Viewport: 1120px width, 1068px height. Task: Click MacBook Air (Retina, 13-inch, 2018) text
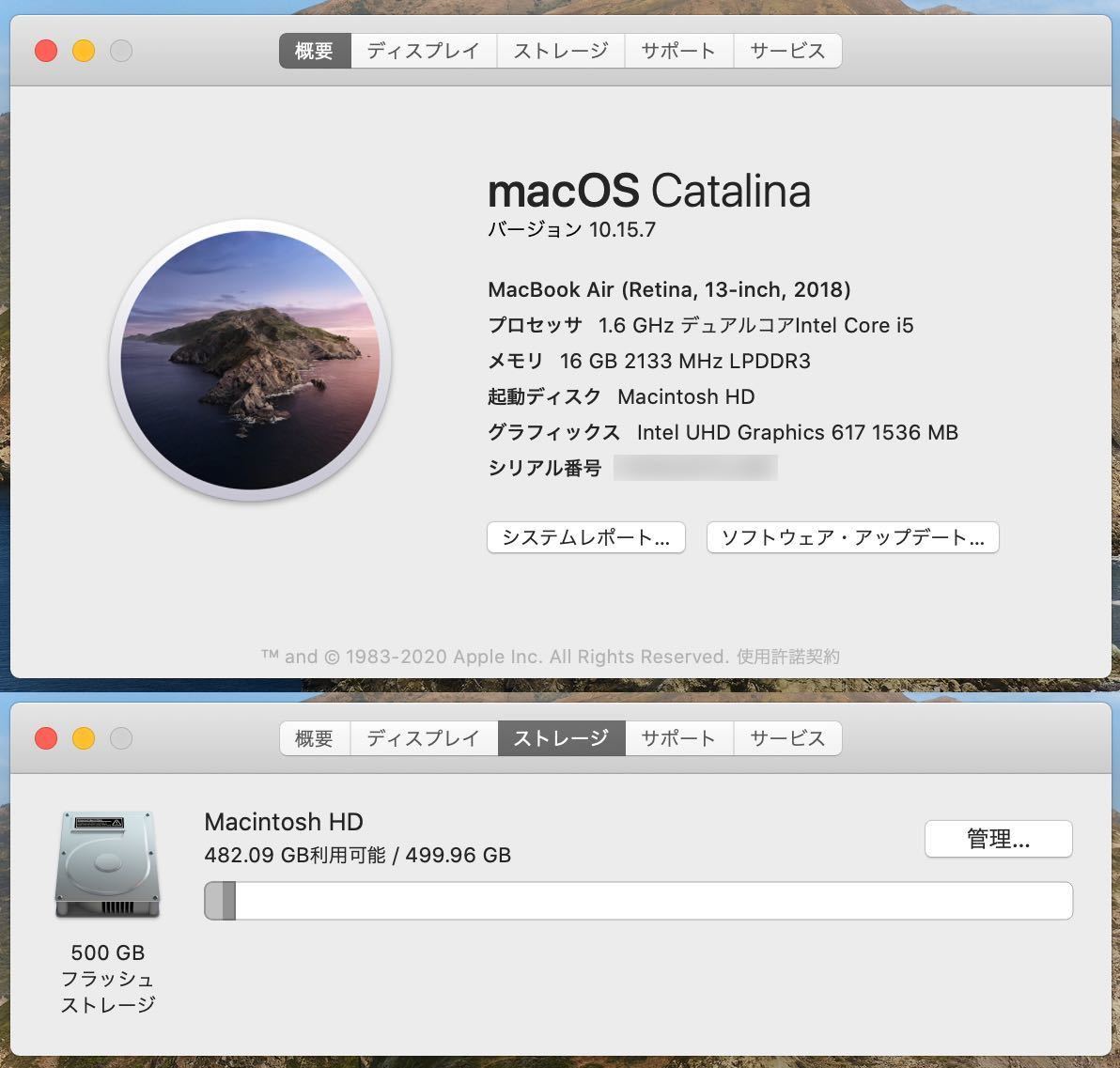point(669,290)
